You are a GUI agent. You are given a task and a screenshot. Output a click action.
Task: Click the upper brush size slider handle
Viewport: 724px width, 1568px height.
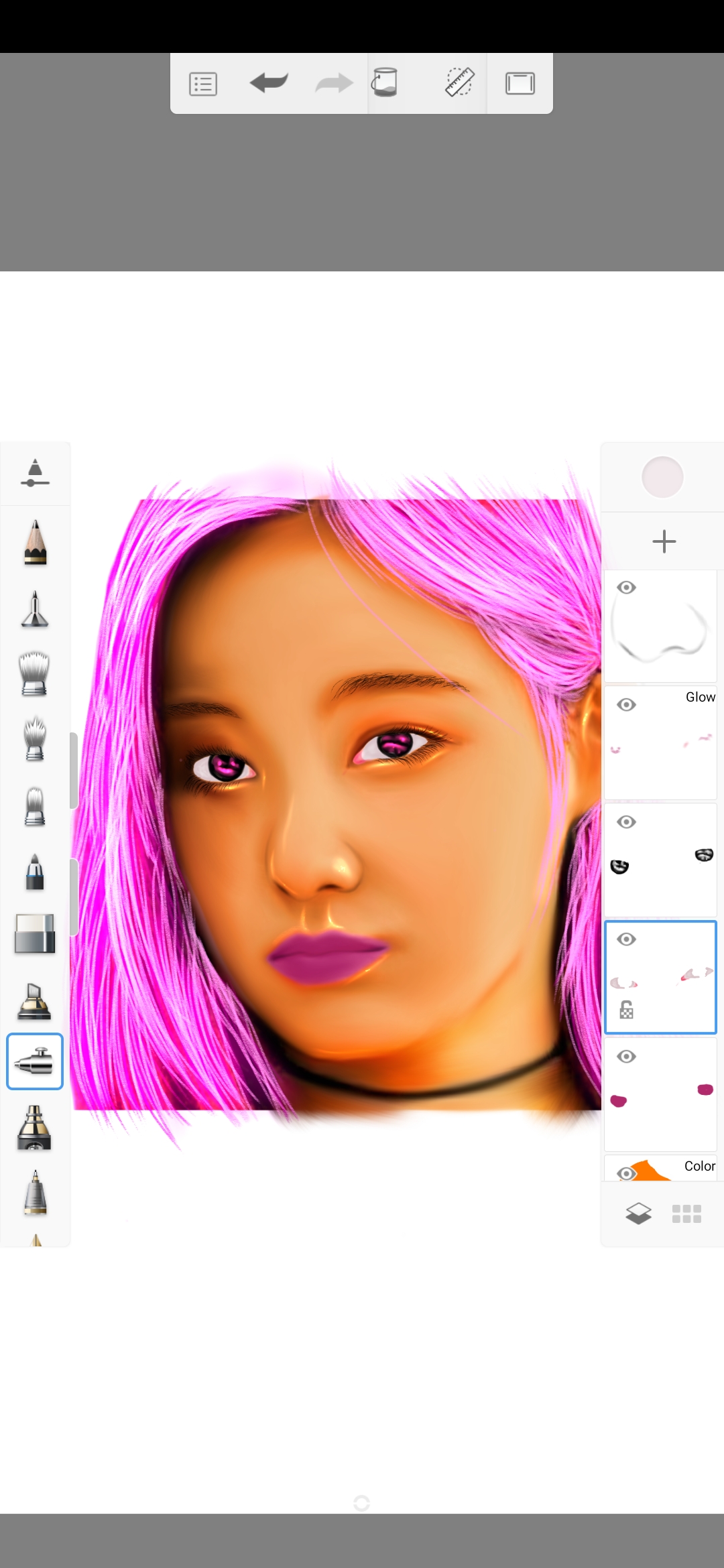point(74,771)
